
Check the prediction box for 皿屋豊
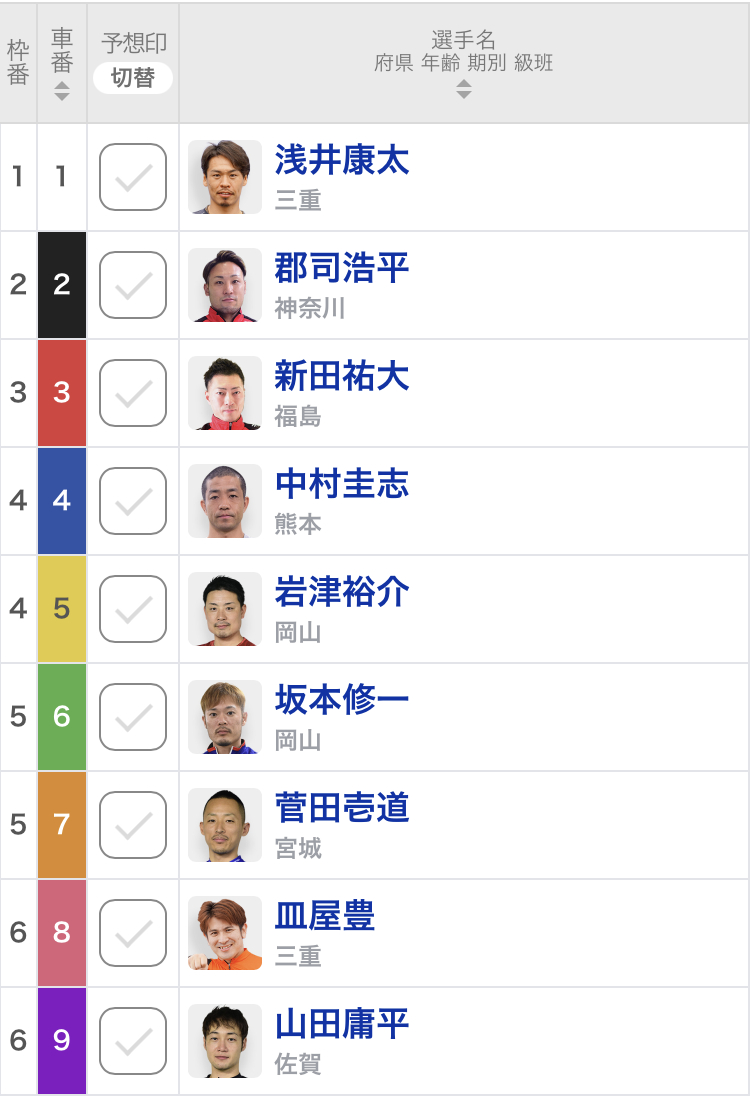click(x=133, y=933)
